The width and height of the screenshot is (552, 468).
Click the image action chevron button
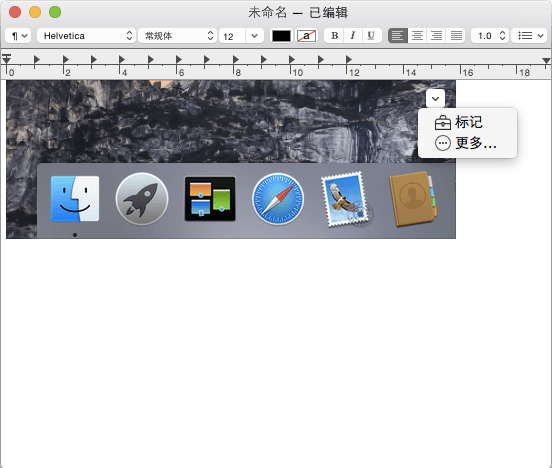435,99
